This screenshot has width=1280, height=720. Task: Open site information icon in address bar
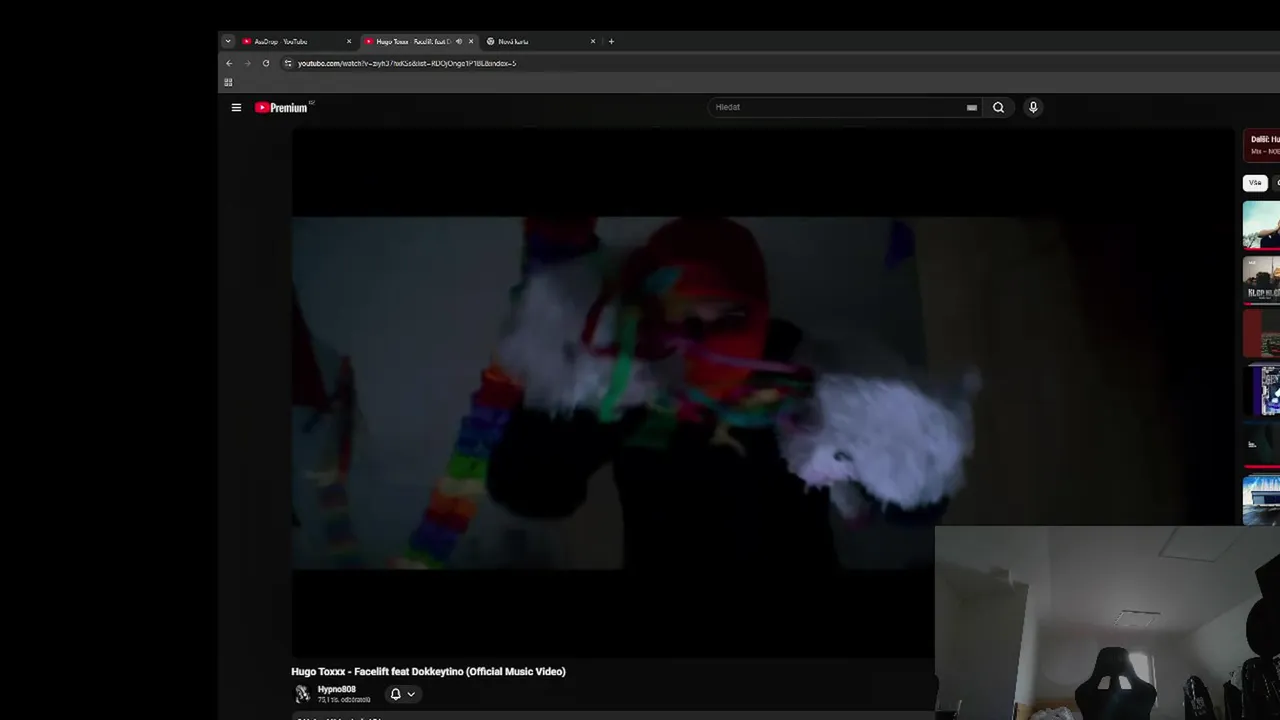tap(288, 63)
